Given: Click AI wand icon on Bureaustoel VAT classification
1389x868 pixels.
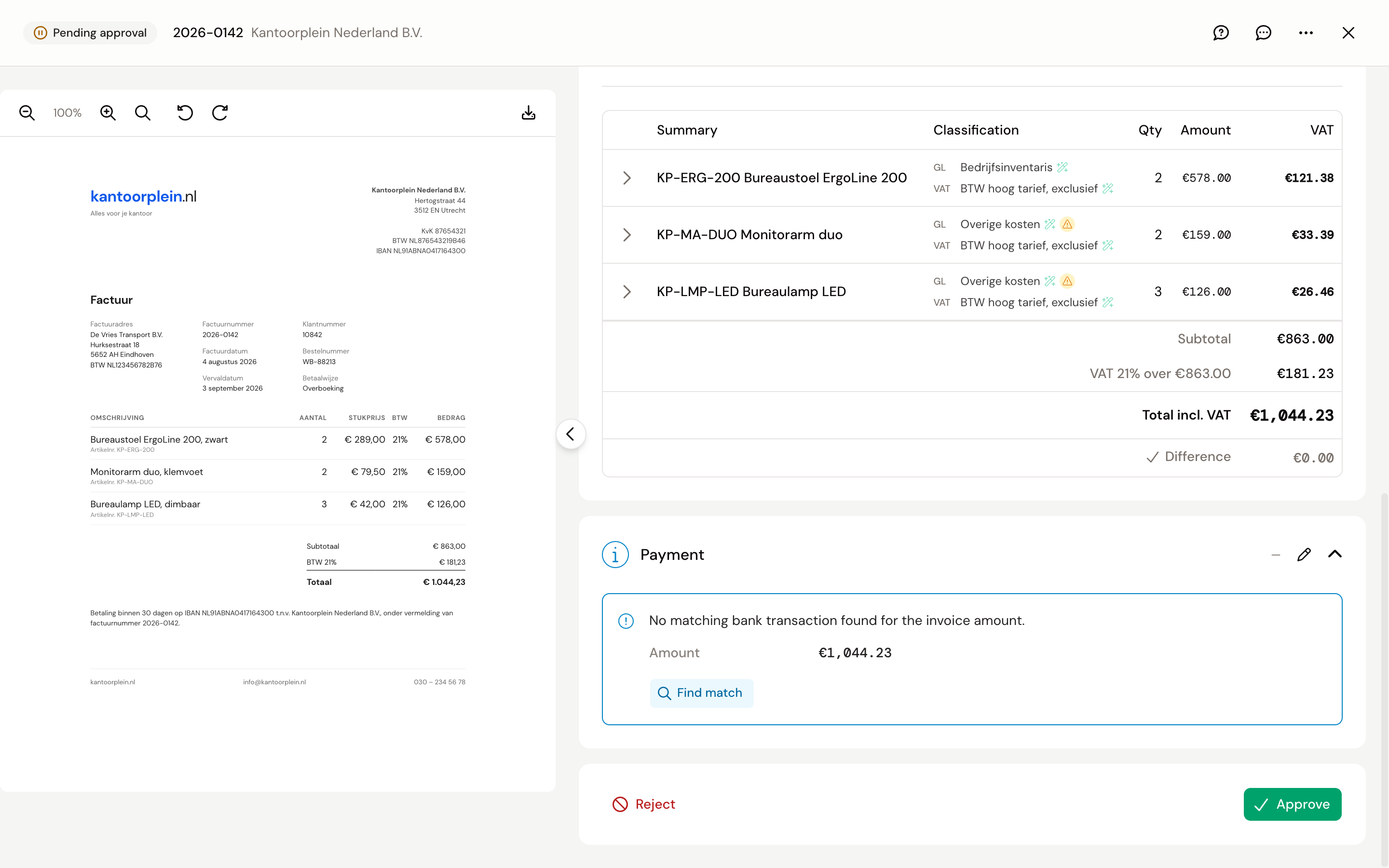Looking at the screenshot, I should [x=1108, y=188].
